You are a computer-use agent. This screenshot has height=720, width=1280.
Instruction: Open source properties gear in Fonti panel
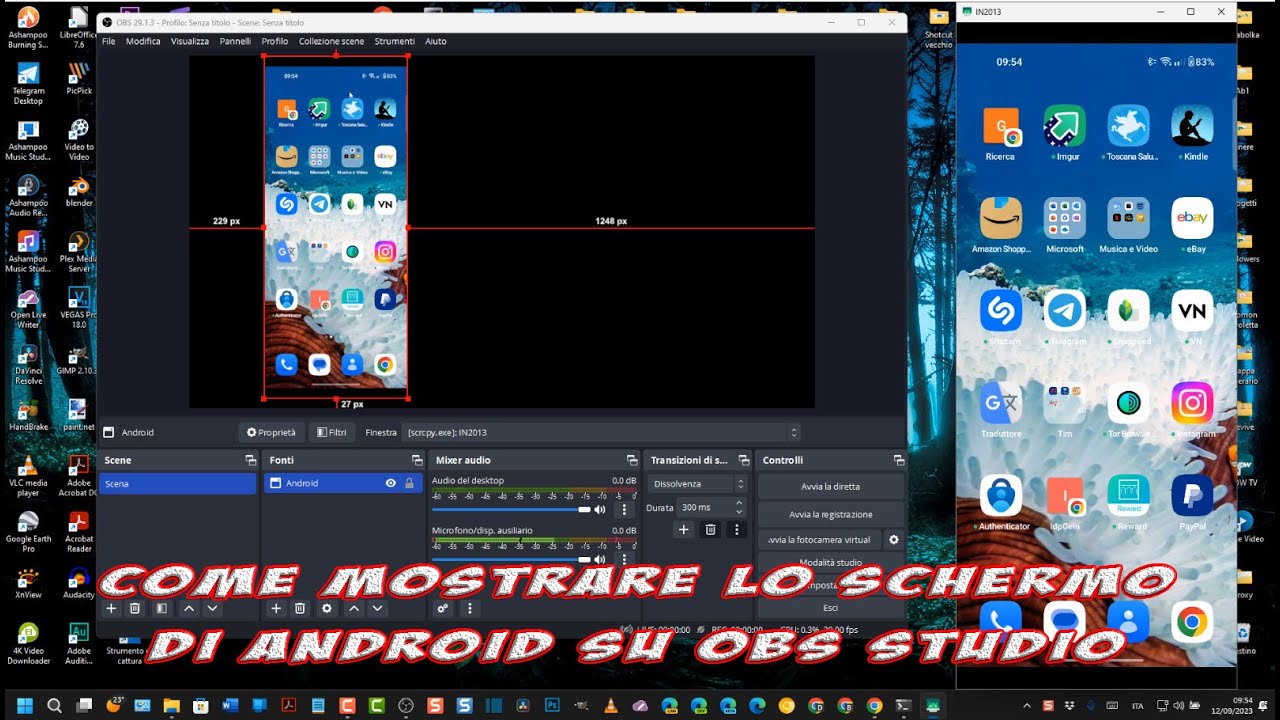[x=326, y=608]
